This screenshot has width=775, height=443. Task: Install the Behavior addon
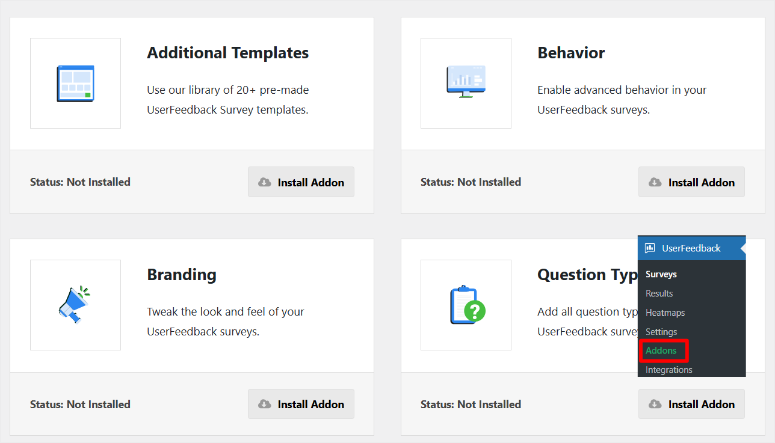pos(691,182)
